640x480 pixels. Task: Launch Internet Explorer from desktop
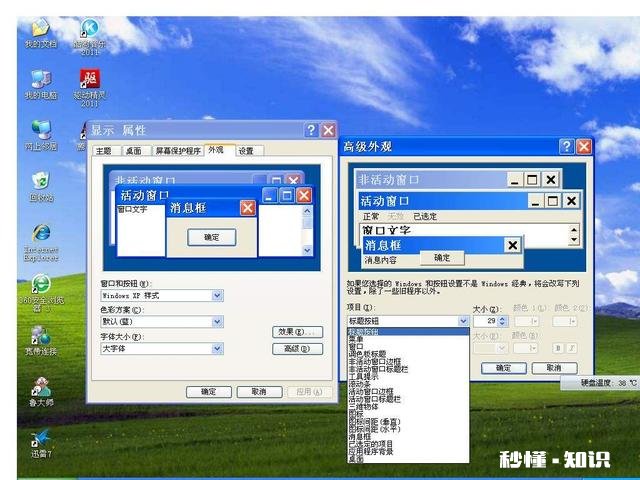pyautogui.click(x=40, y=234)
